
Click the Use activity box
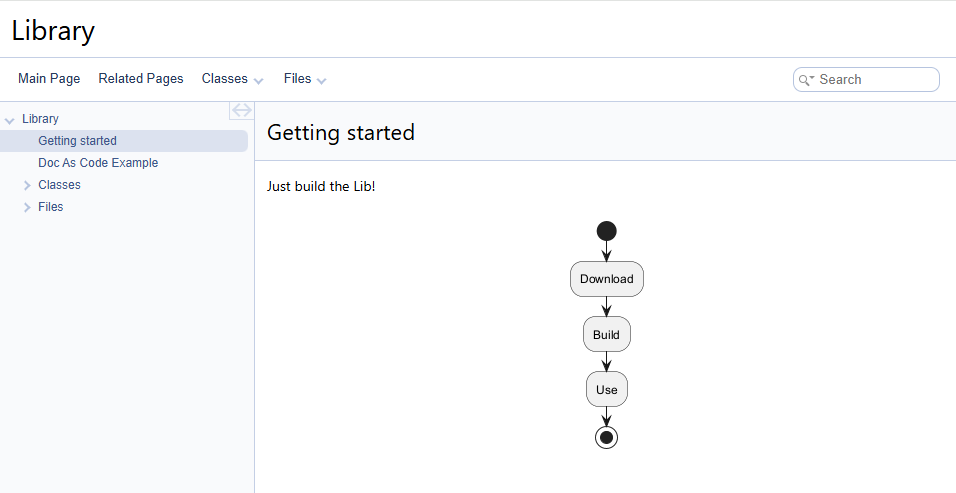[606, 390]
